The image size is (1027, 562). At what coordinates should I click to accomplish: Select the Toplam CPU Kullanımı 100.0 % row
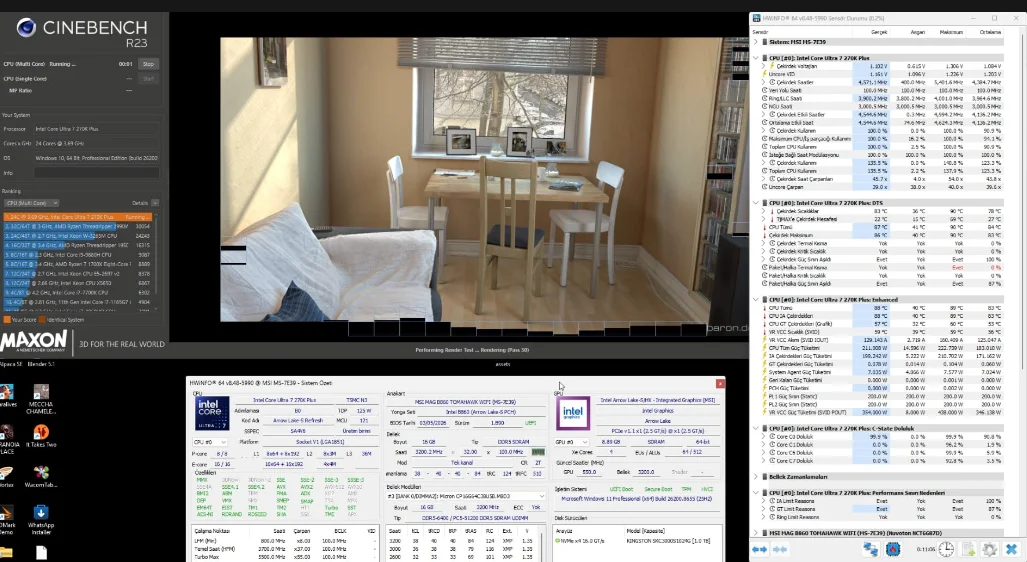tap(882, 147)
